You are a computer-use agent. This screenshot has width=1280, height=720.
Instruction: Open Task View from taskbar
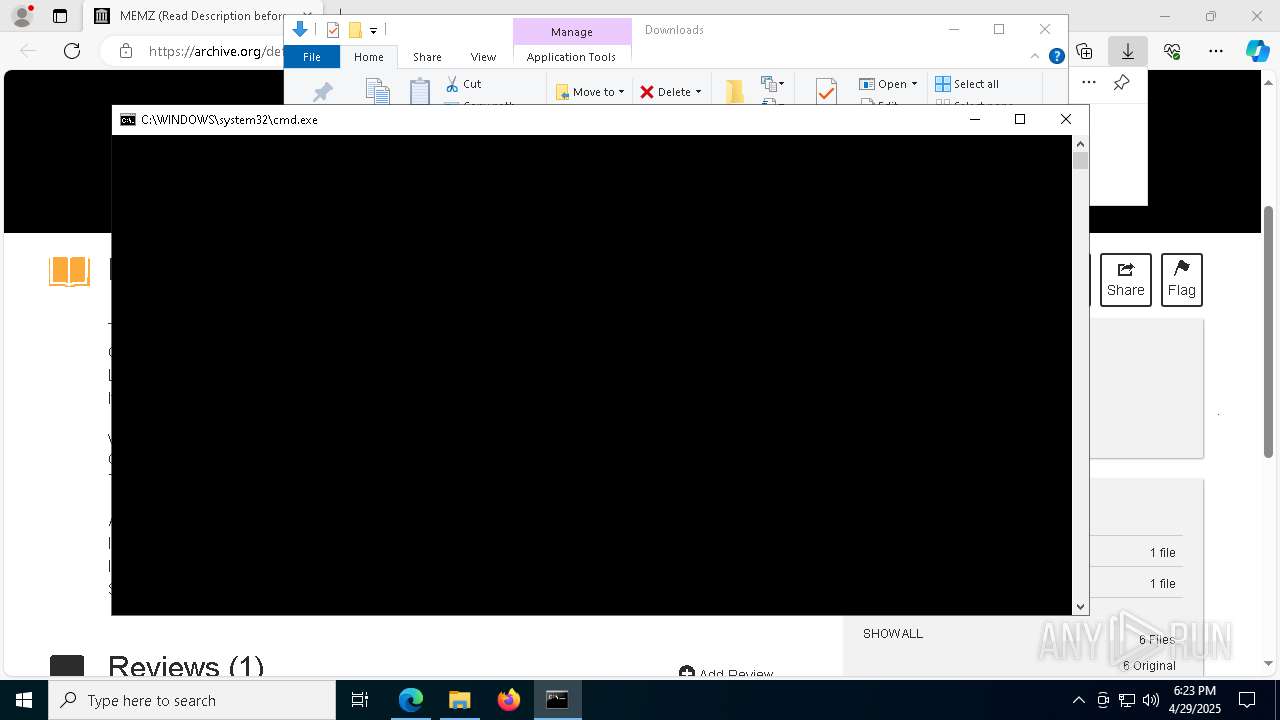pyautogui.click(x=360, y=700)
